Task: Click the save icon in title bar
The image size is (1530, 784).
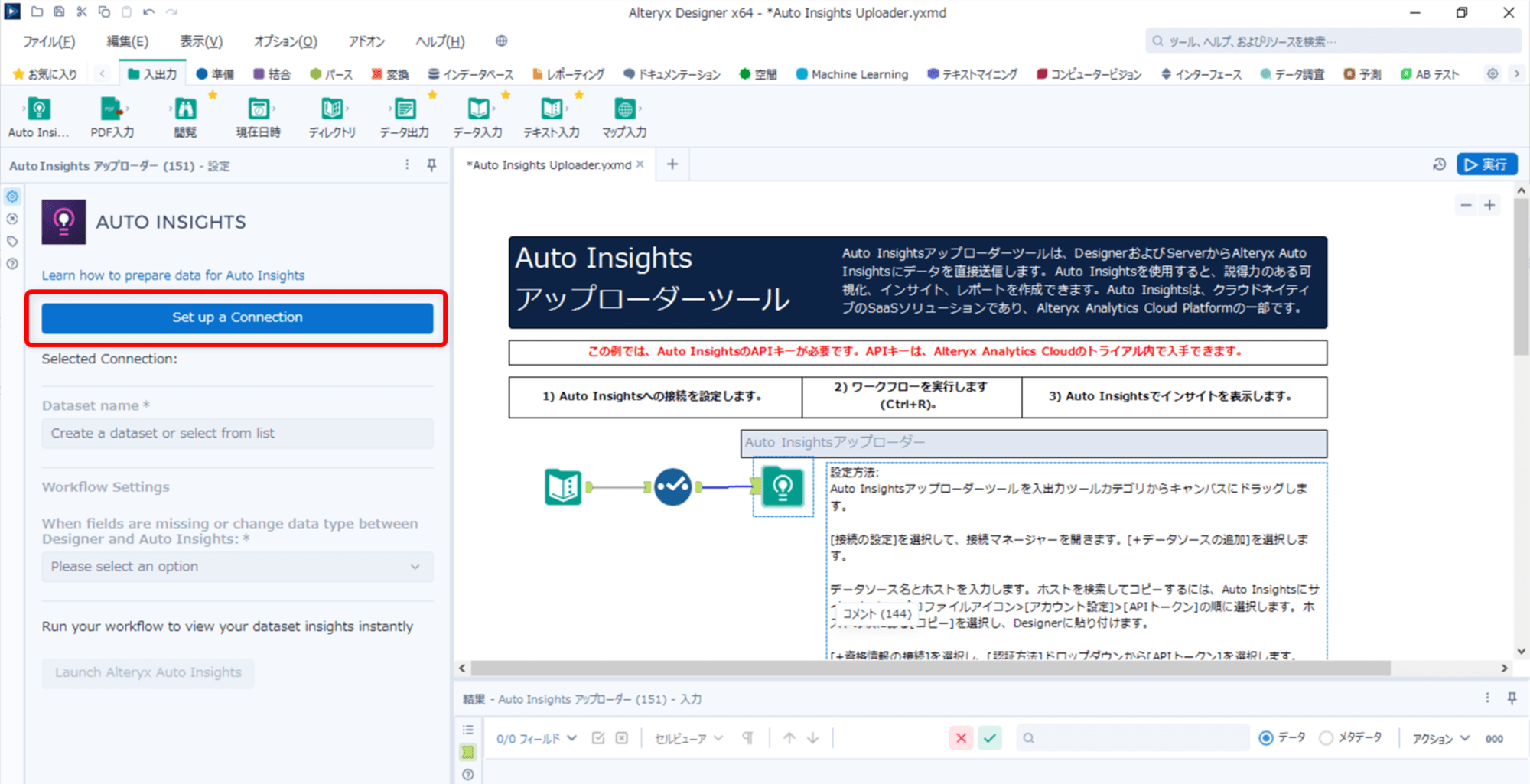Action: click(x=59, y=11)
